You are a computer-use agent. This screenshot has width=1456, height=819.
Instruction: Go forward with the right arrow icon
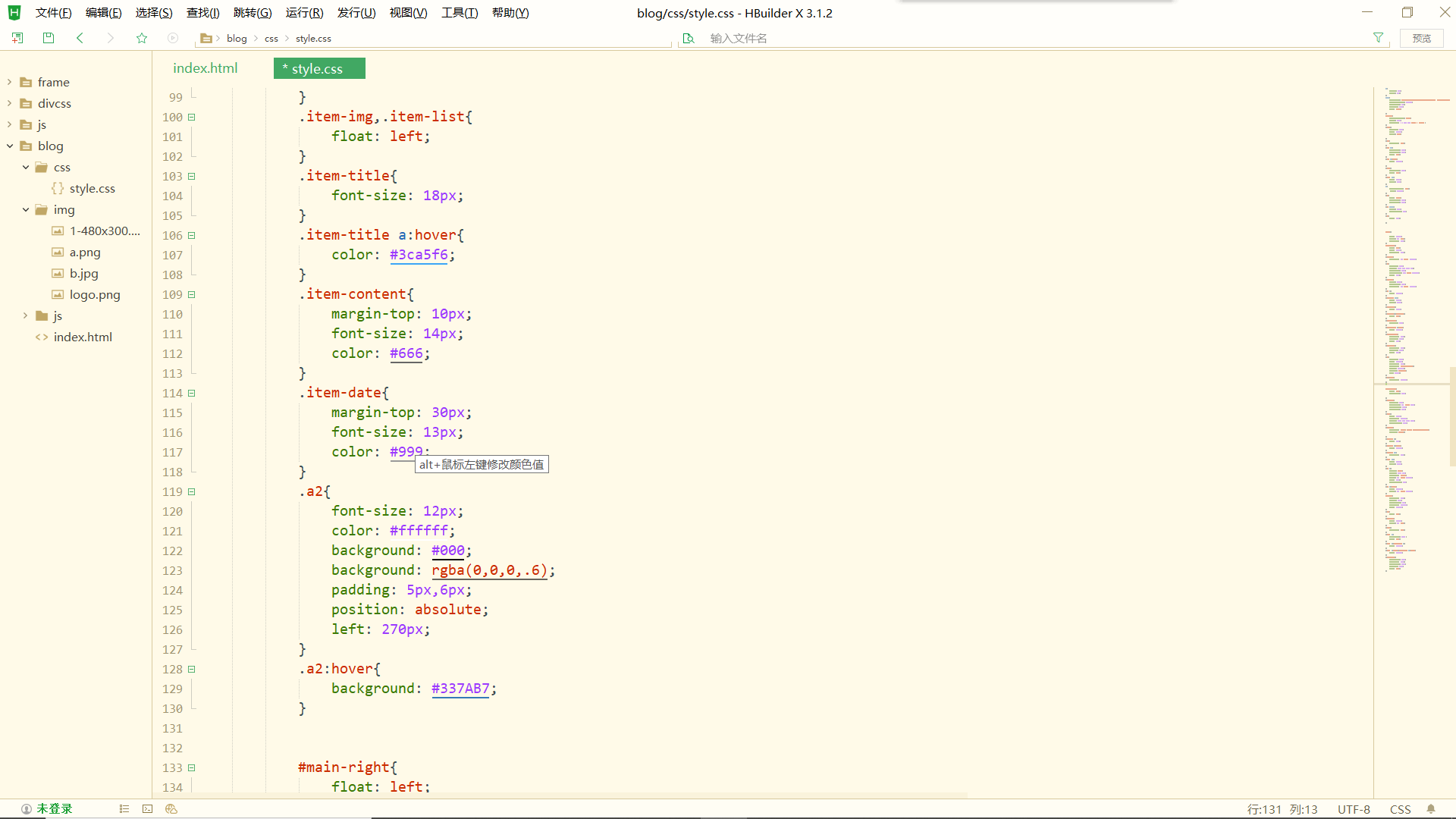(111, 38)
